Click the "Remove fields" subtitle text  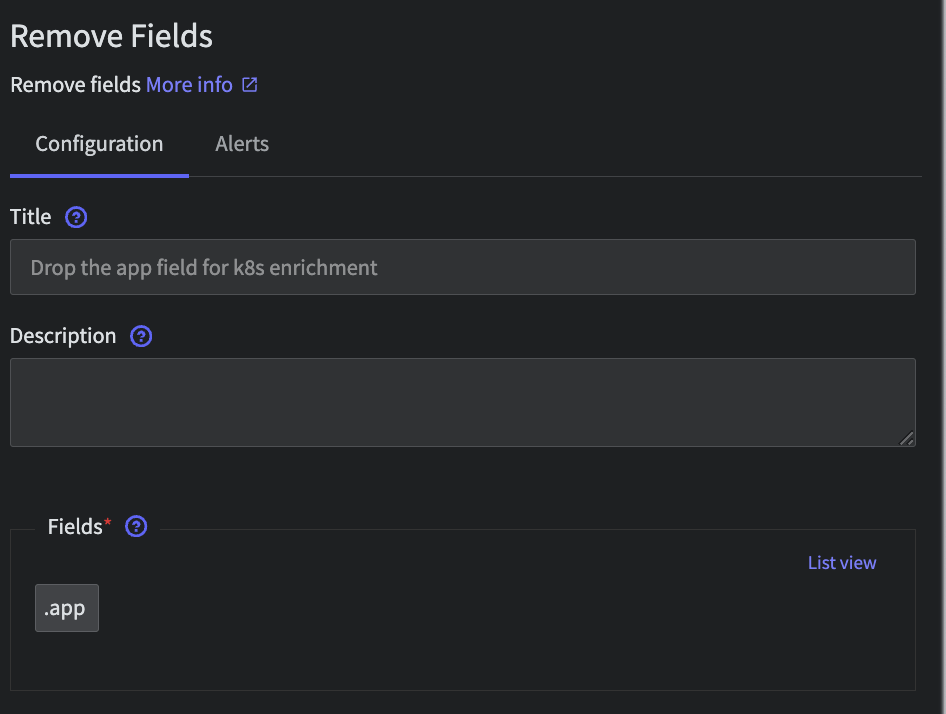tap(75, 84)
